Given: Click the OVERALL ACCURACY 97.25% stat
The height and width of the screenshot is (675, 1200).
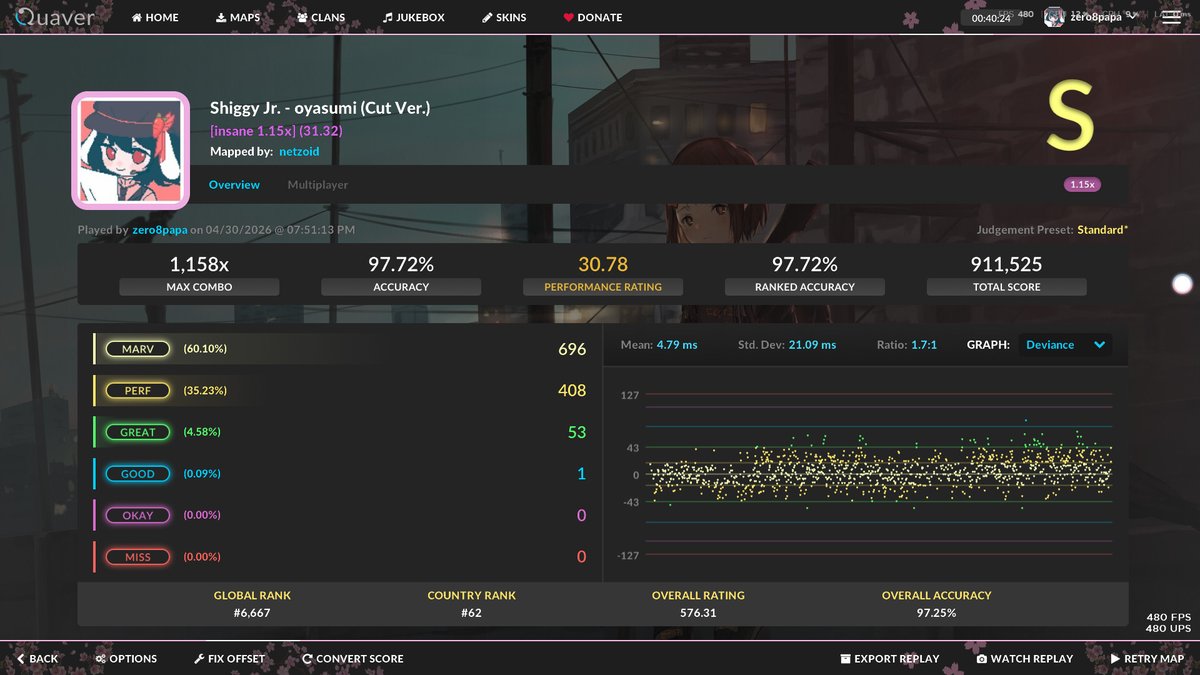Looking at the screenshot, I should click(936, 604).
